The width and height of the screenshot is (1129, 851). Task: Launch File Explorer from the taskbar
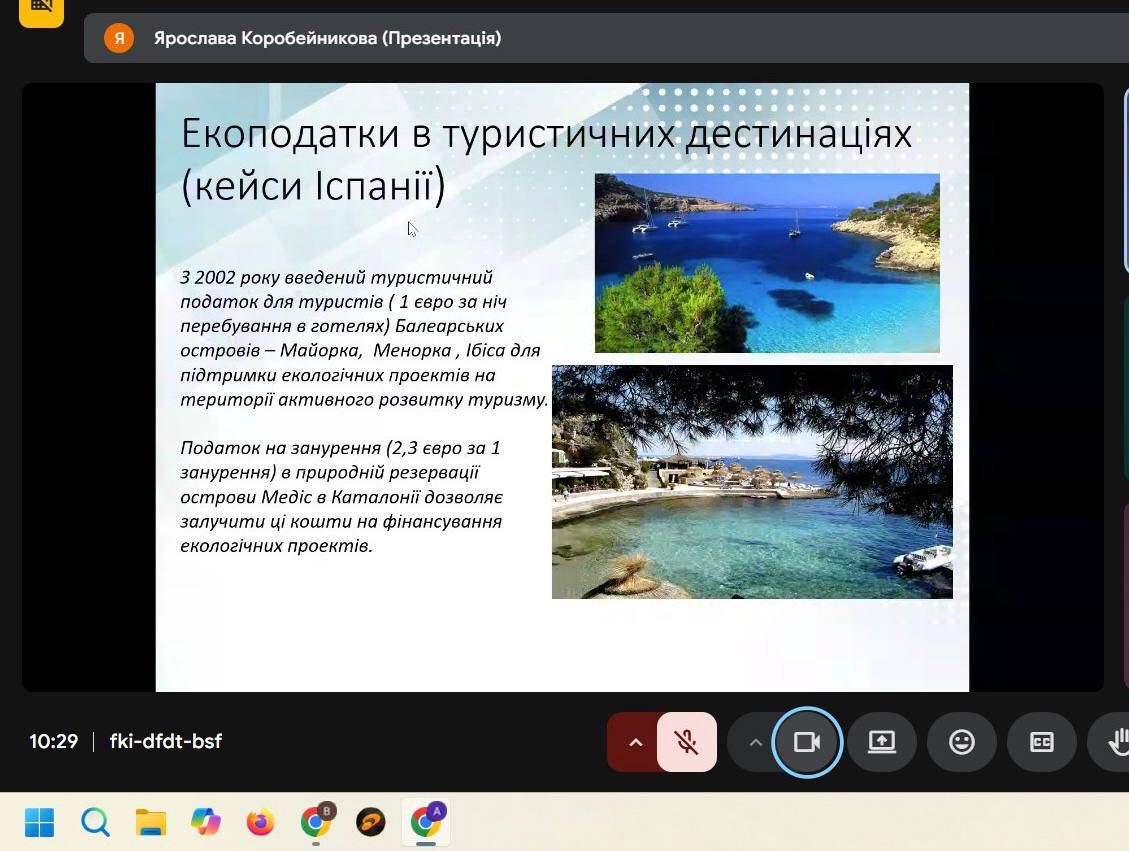click(x=151, y=822)
